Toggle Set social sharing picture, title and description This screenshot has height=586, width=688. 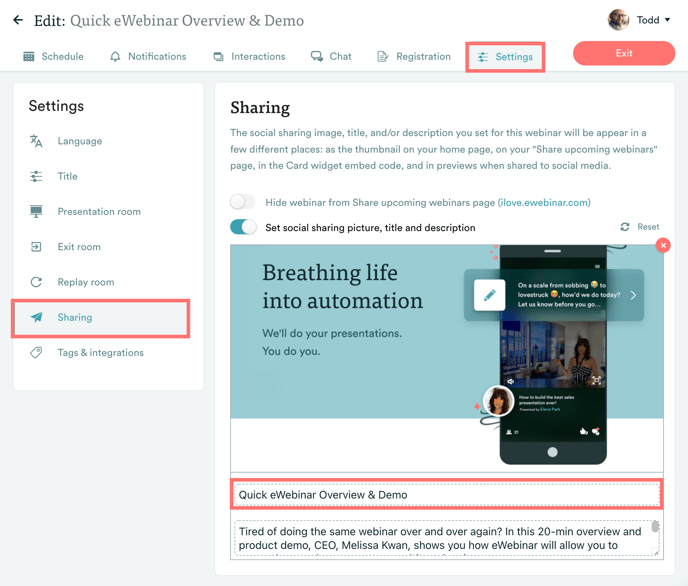point(243,227)
